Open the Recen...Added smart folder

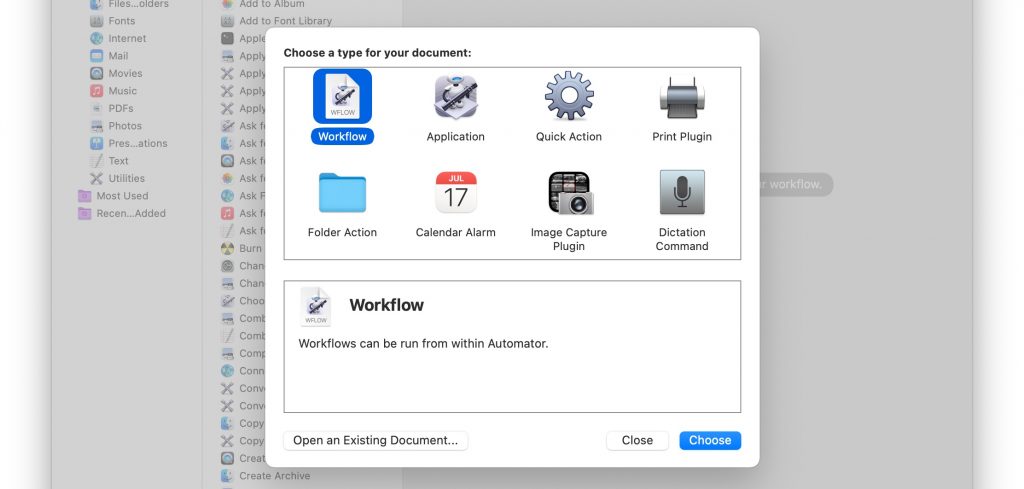click(x=121, y=213)
